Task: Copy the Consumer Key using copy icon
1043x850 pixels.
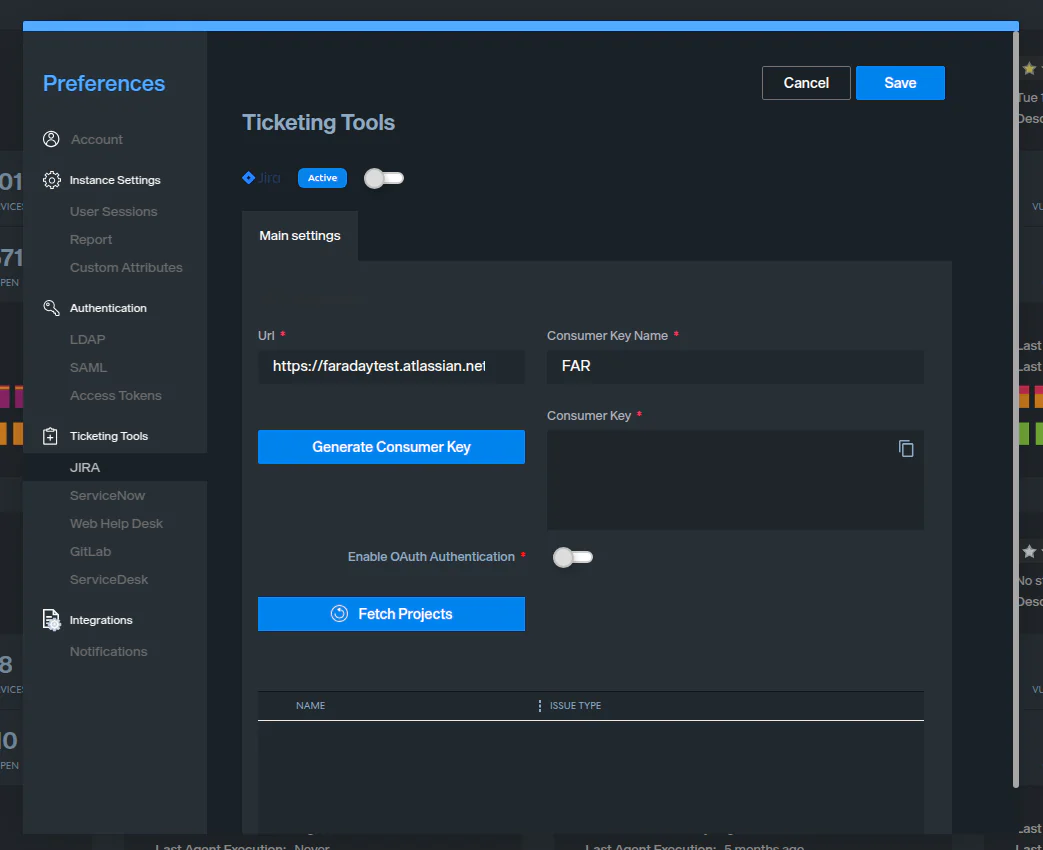Action: (x=906, y=449)
